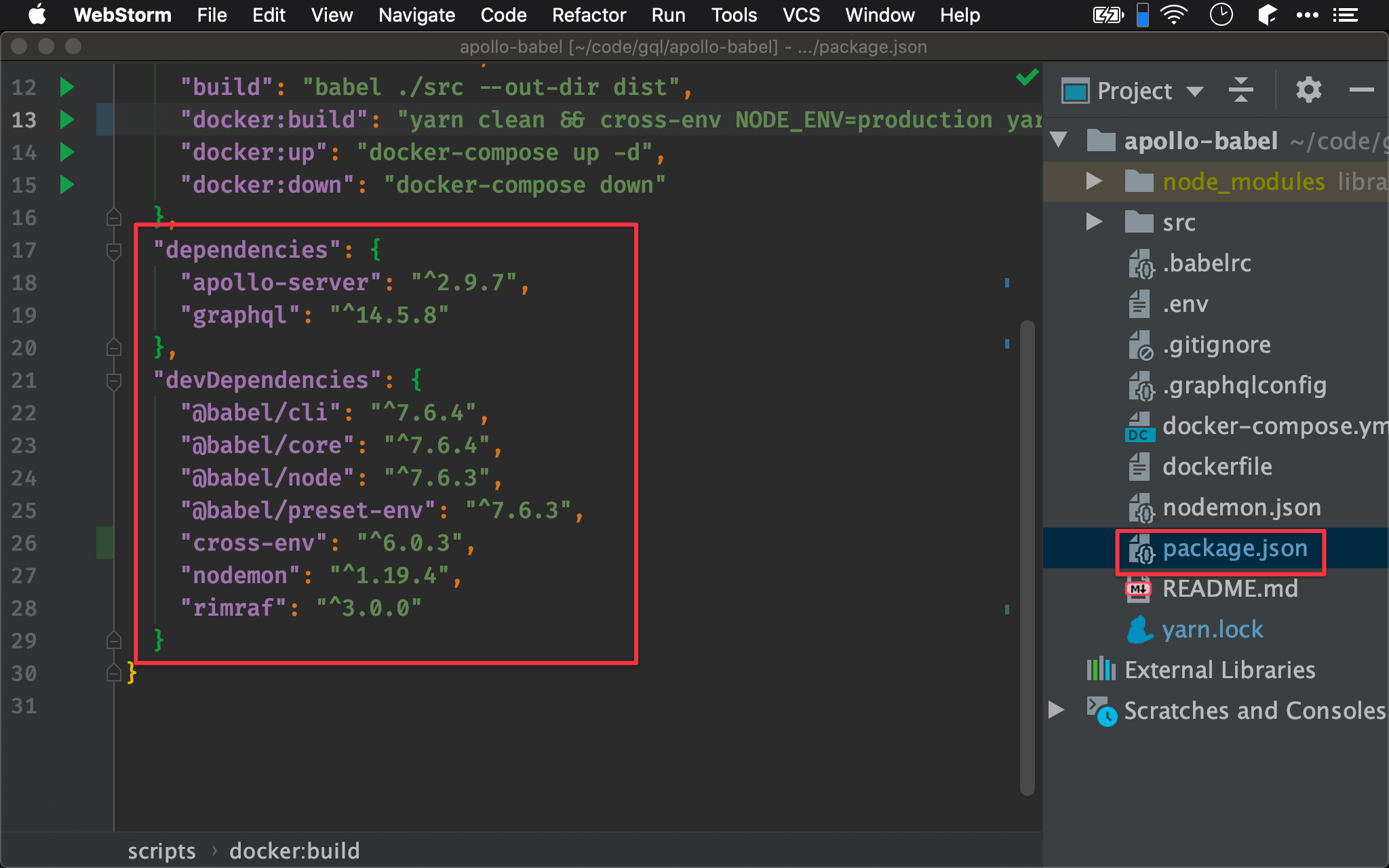Open the VCS menu
Viewport: 1389px width, 868px height.
[801, 15]
